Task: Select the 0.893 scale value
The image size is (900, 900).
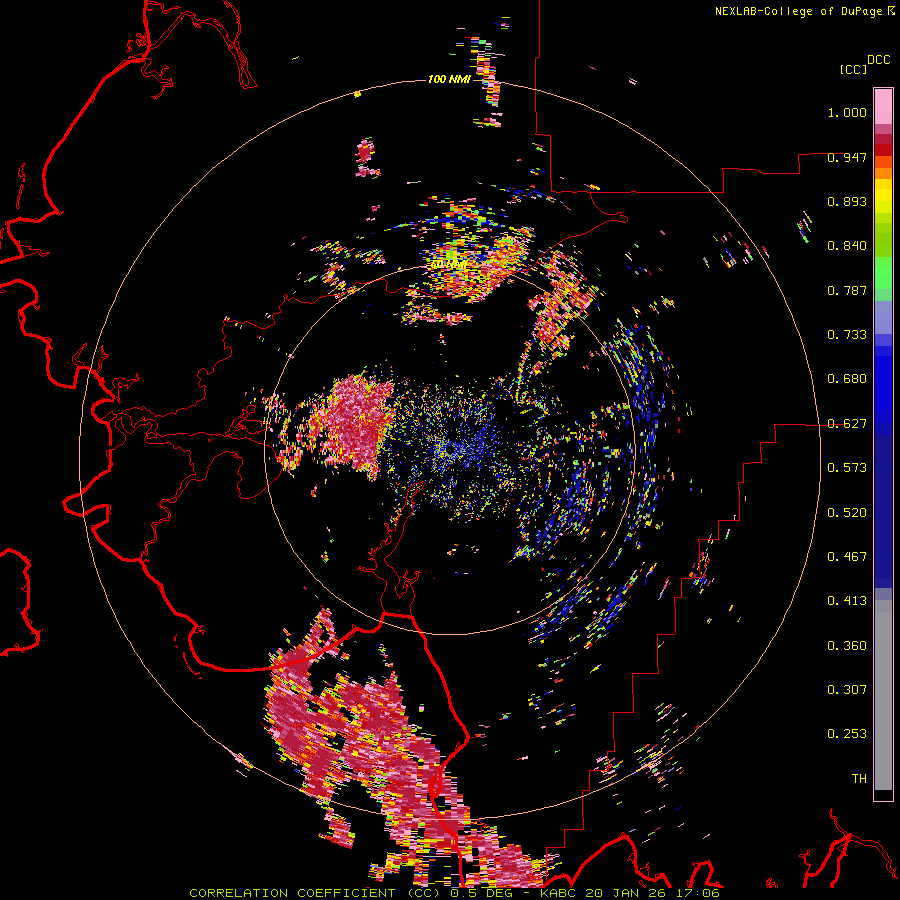Action: [x=847, y=201]
